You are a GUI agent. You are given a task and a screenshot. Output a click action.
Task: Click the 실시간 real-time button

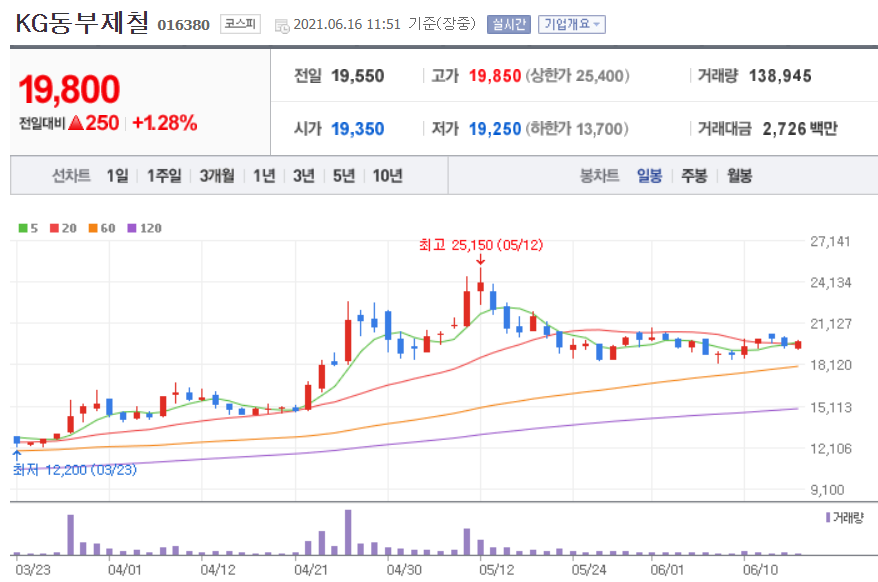point(508,24)
